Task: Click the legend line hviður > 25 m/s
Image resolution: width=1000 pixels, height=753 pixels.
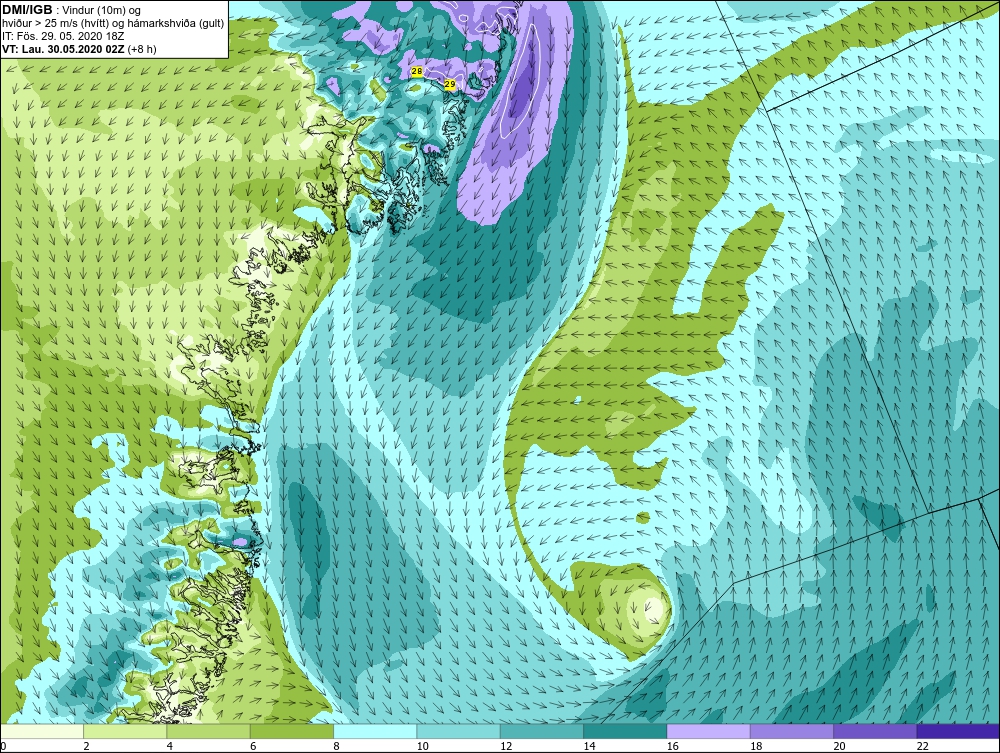Action: (114, 24)
